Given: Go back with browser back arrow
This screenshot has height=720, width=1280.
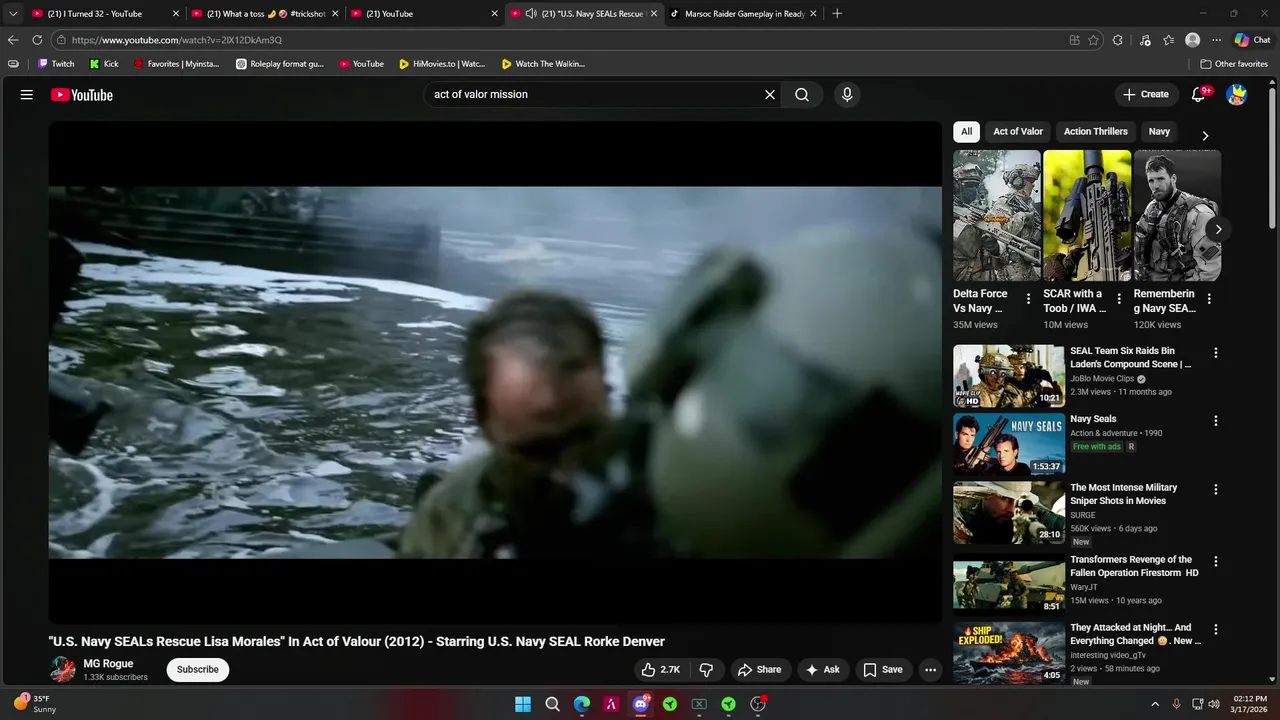Looking at the screenshot, I should pos(13,40).
